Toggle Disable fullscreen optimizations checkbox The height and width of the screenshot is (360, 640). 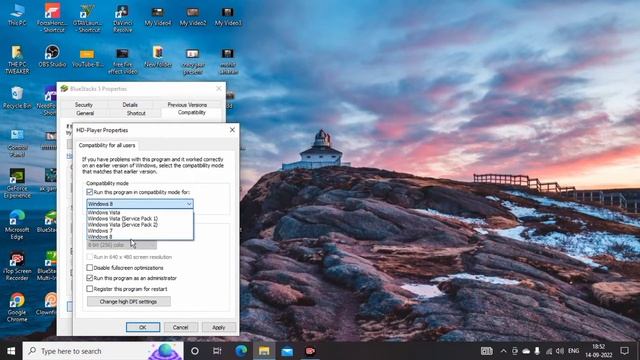(89, 268)
